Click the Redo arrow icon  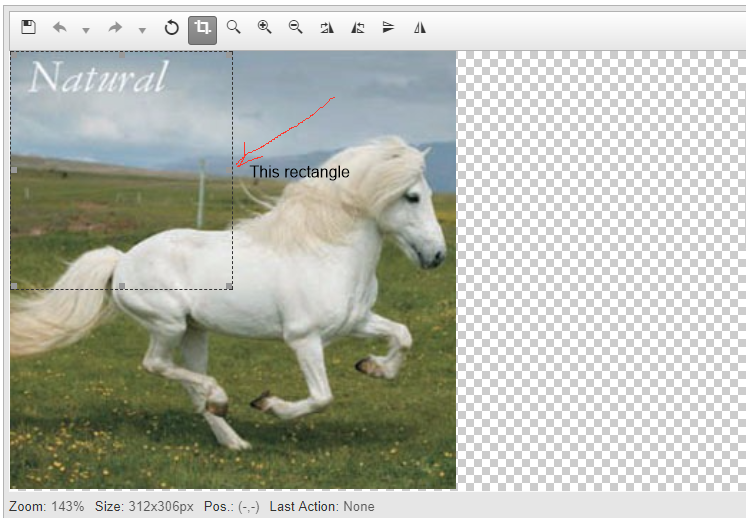[115, 28]
